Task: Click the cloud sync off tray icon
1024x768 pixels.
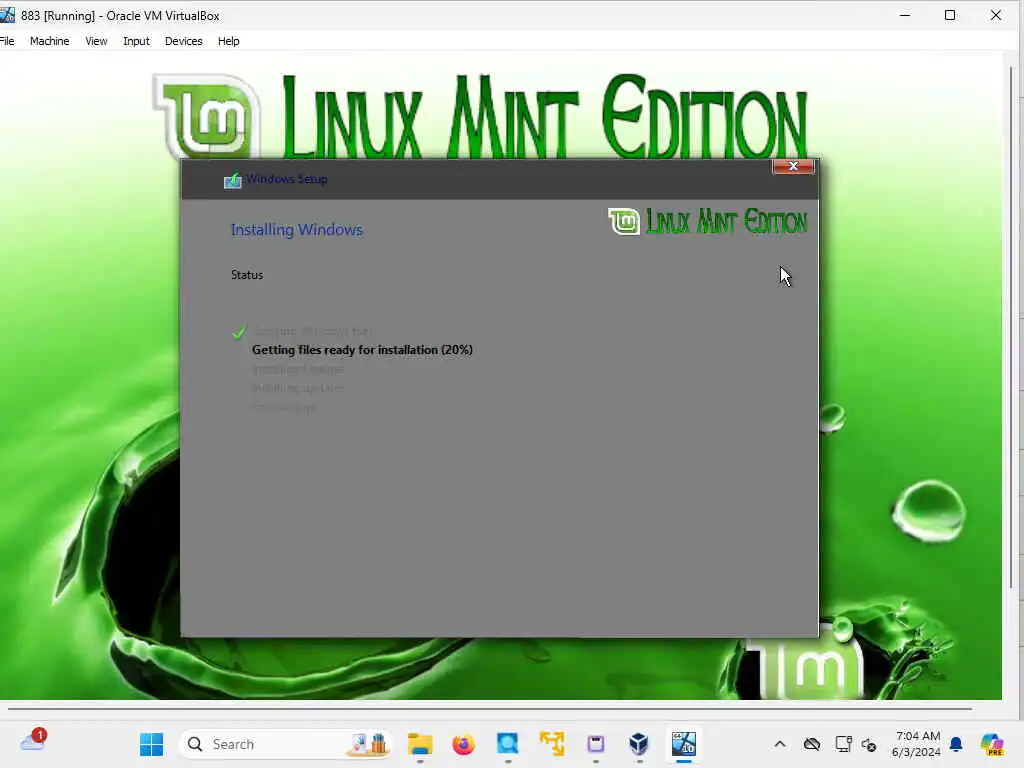Action: (812, 744)
